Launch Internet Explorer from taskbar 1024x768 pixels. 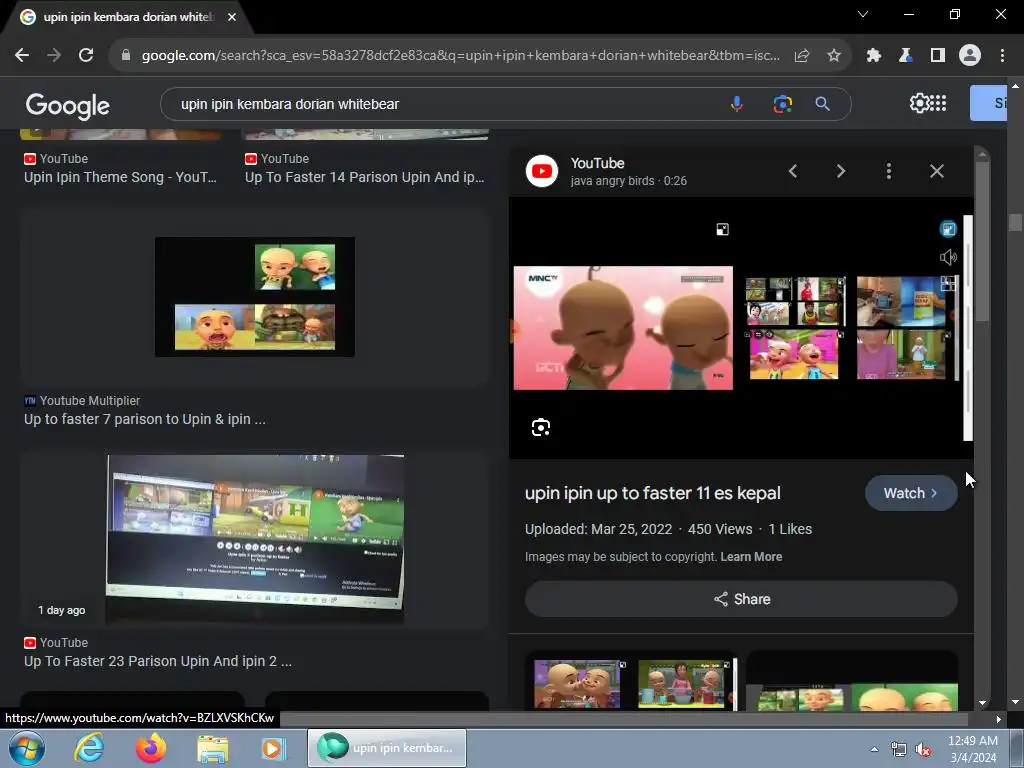[x=89, y=748]
